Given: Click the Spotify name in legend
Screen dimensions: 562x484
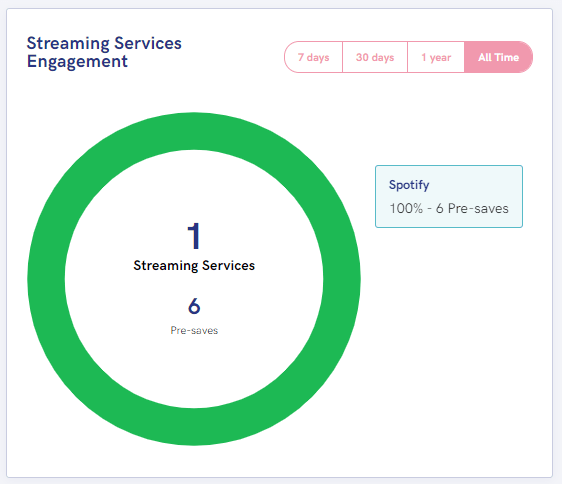Looking at the screenshot, I should tap(409, 185).
